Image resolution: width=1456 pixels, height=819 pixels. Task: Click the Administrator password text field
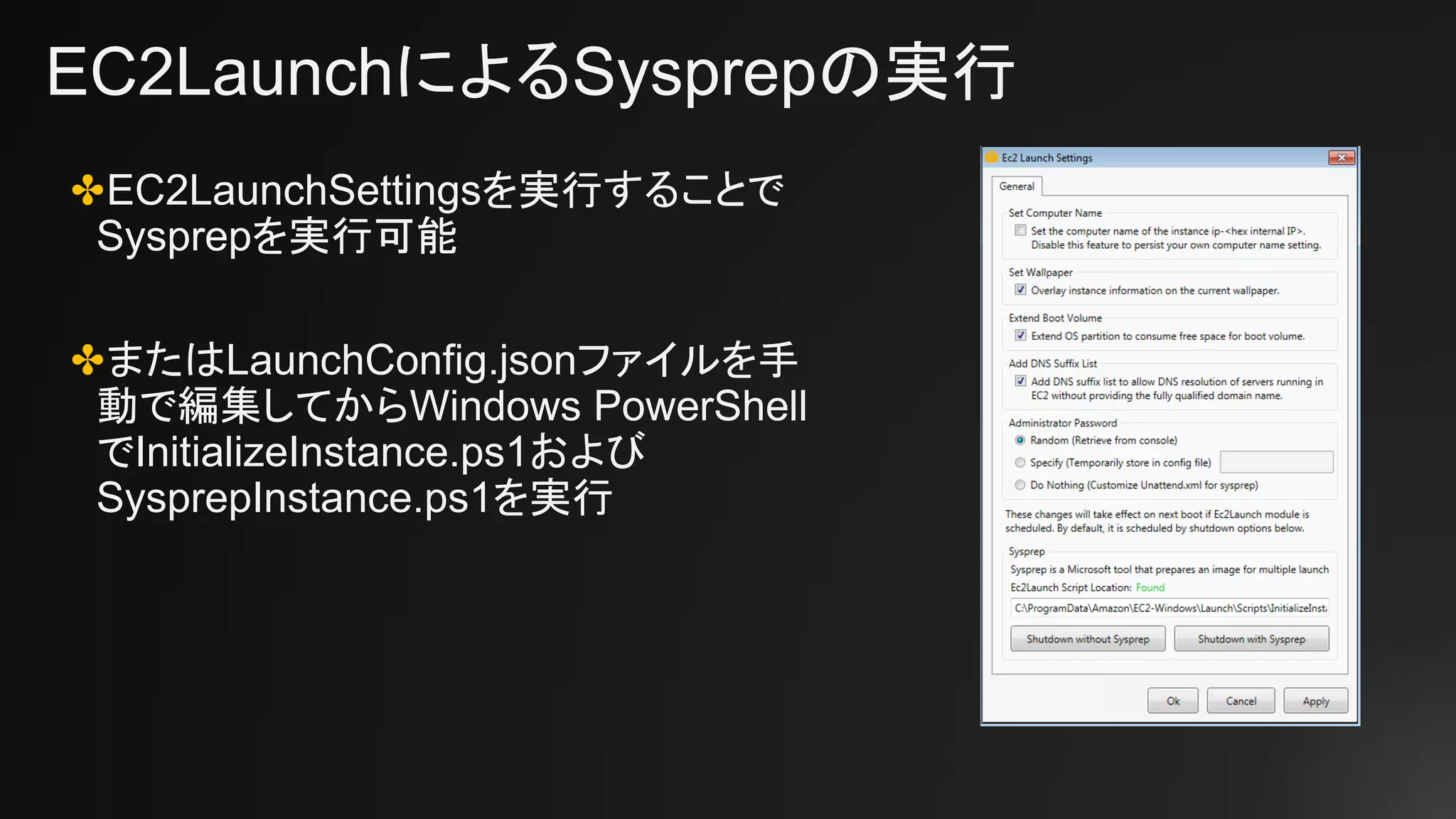click(1276, 462)
